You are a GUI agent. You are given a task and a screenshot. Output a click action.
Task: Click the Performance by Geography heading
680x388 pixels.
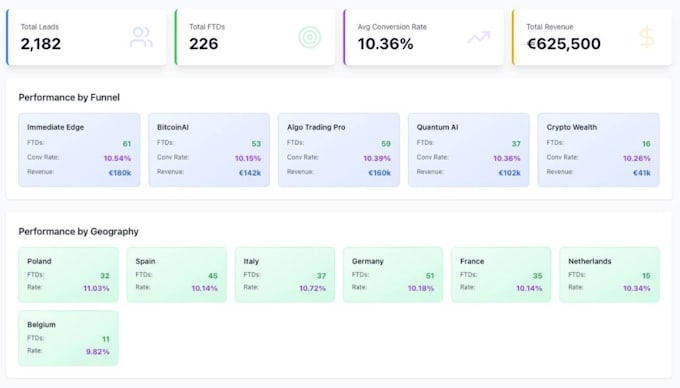78,231
